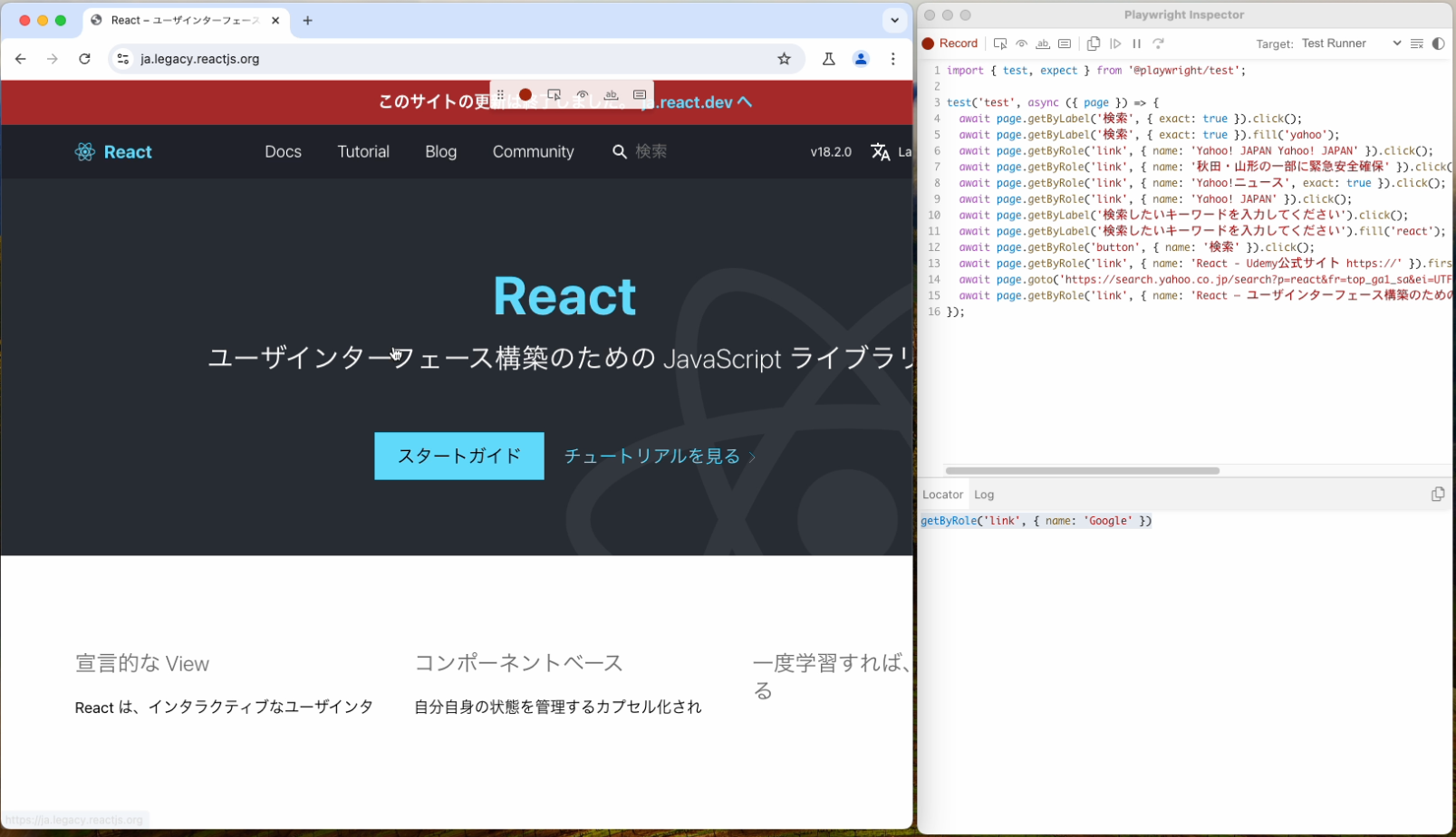
Task: Open Tutorial in the React navigation
Action: [363, 152]
